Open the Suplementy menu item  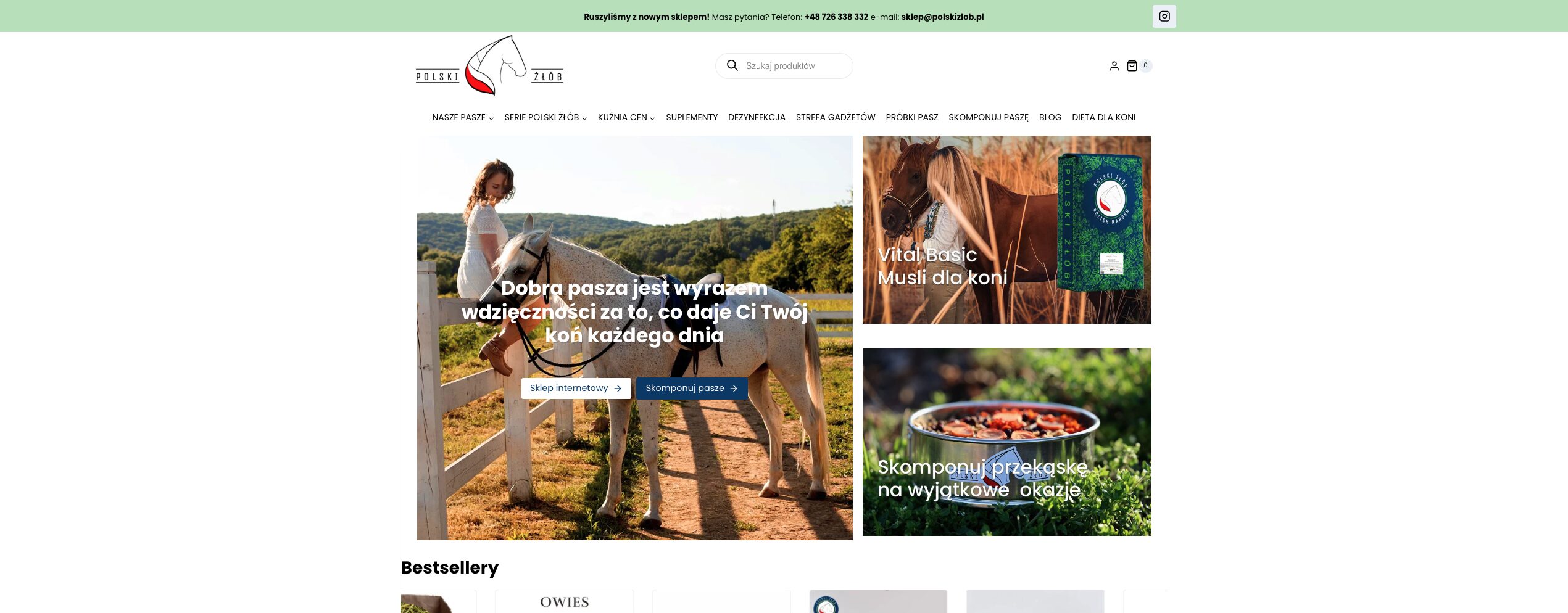coord(692,117)
